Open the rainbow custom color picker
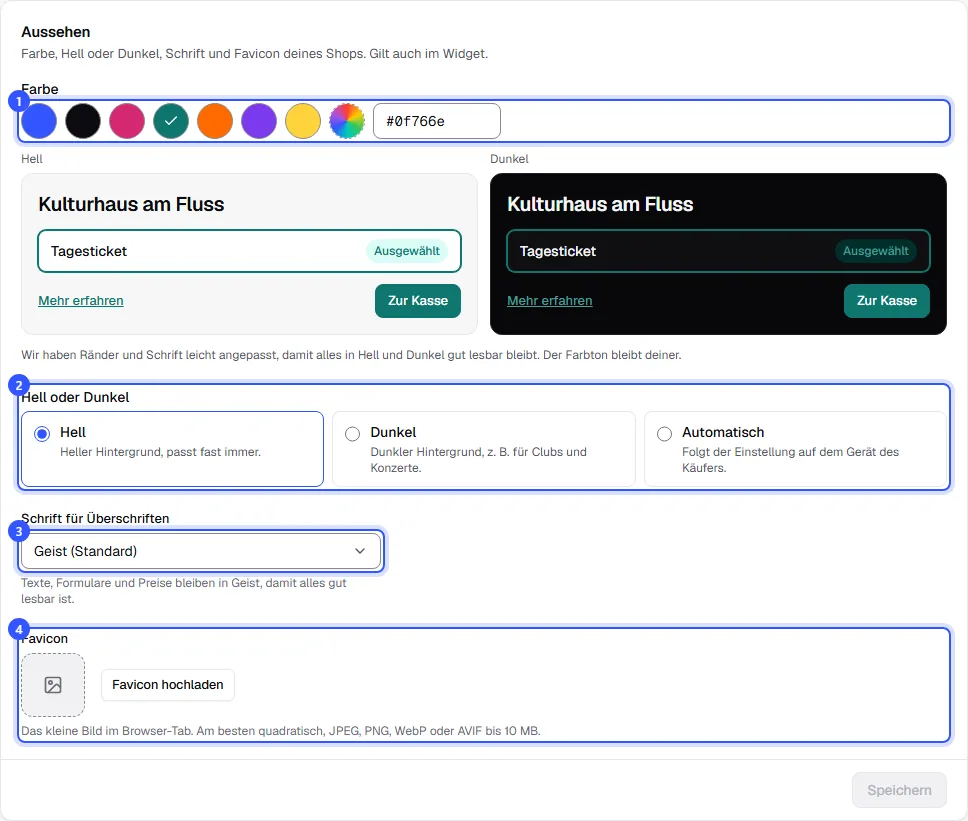968x821 pixels. tap(347, 121)
